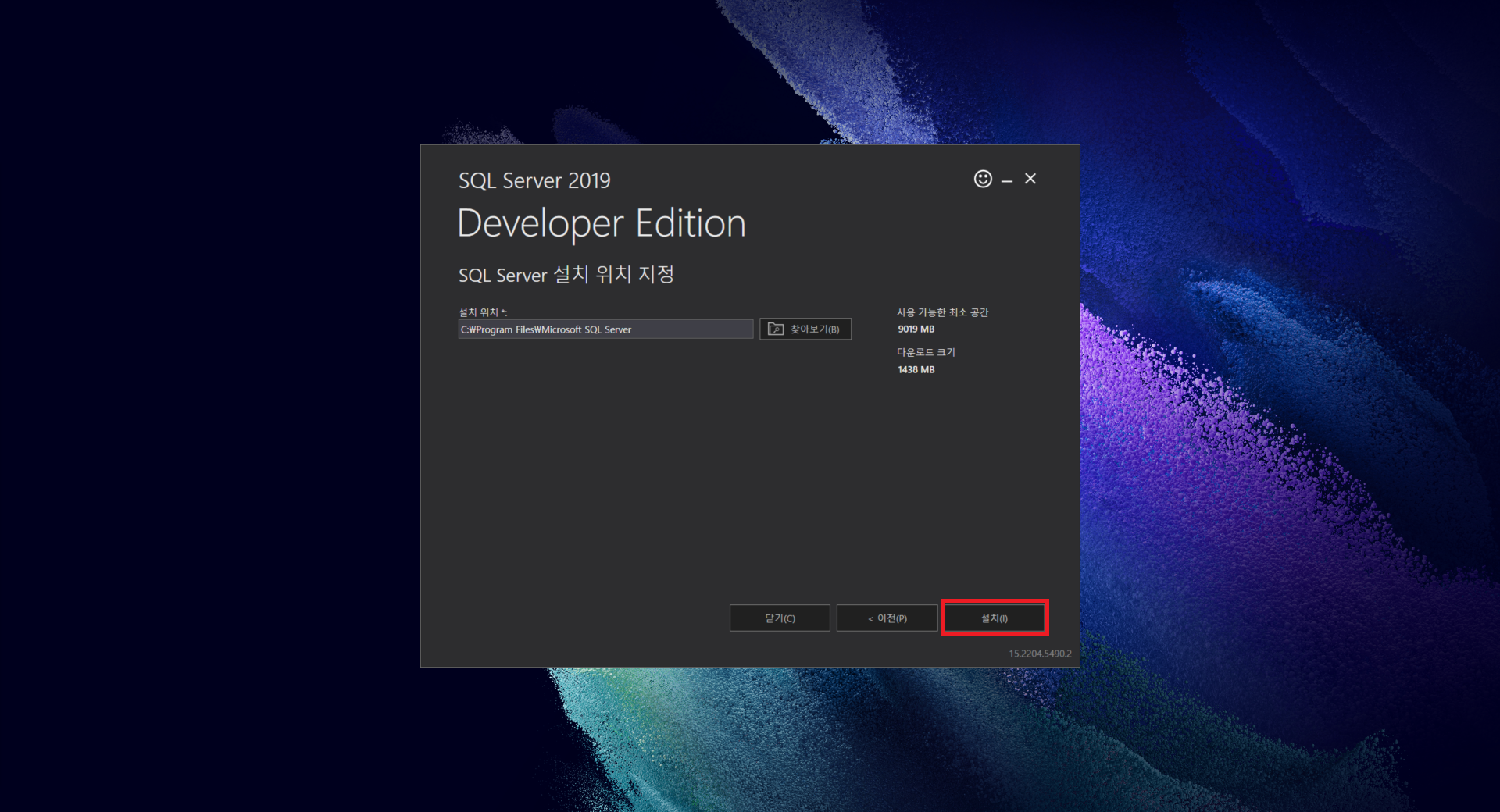Click the smiley feedback icon
Image resolution: width=1500 pixels, height=812 pixels.
pyautogui.click(x=983, y=179)
